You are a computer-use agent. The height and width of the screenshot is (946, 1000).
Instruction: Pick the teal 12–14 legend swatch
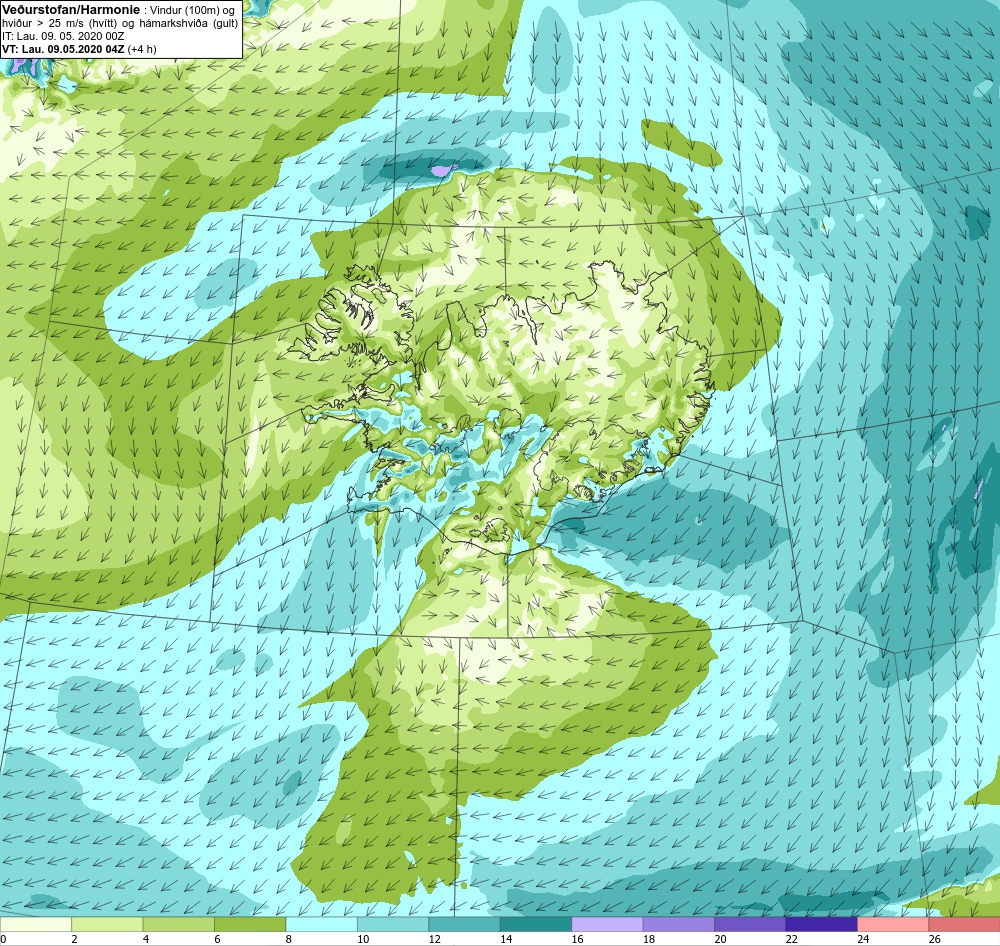tap(464, 925)
